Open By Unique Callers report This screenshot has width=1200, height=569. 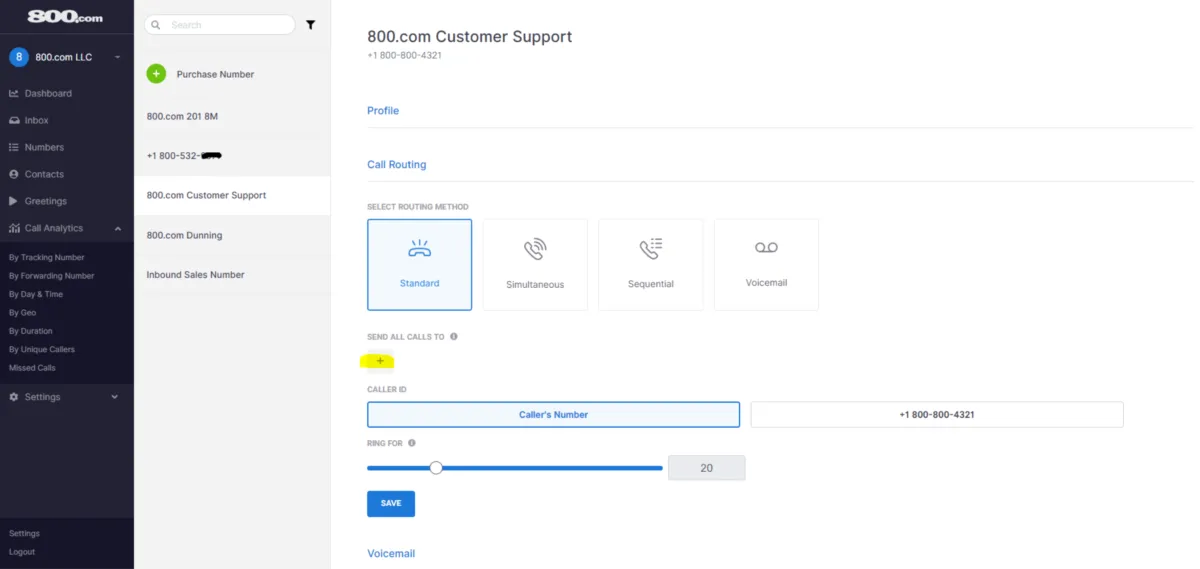pyautogui.click(x=42, y=349)
